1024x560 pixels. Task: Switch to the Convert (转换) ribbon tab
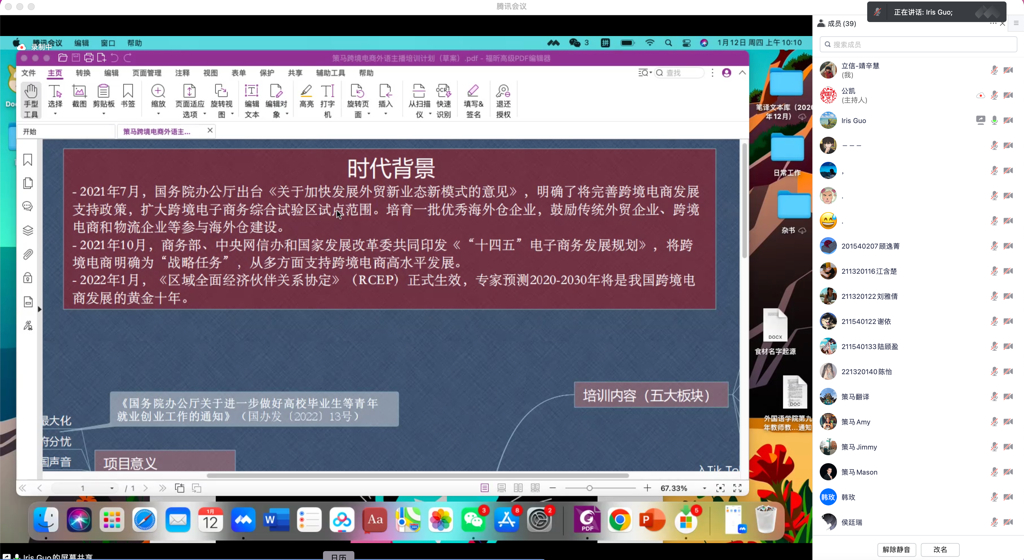83,73
